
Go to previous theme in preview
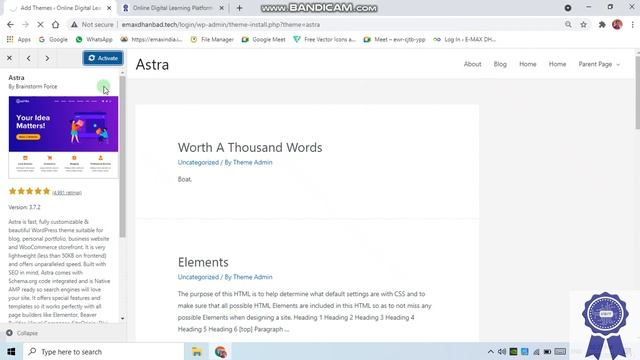click(29, 58)
